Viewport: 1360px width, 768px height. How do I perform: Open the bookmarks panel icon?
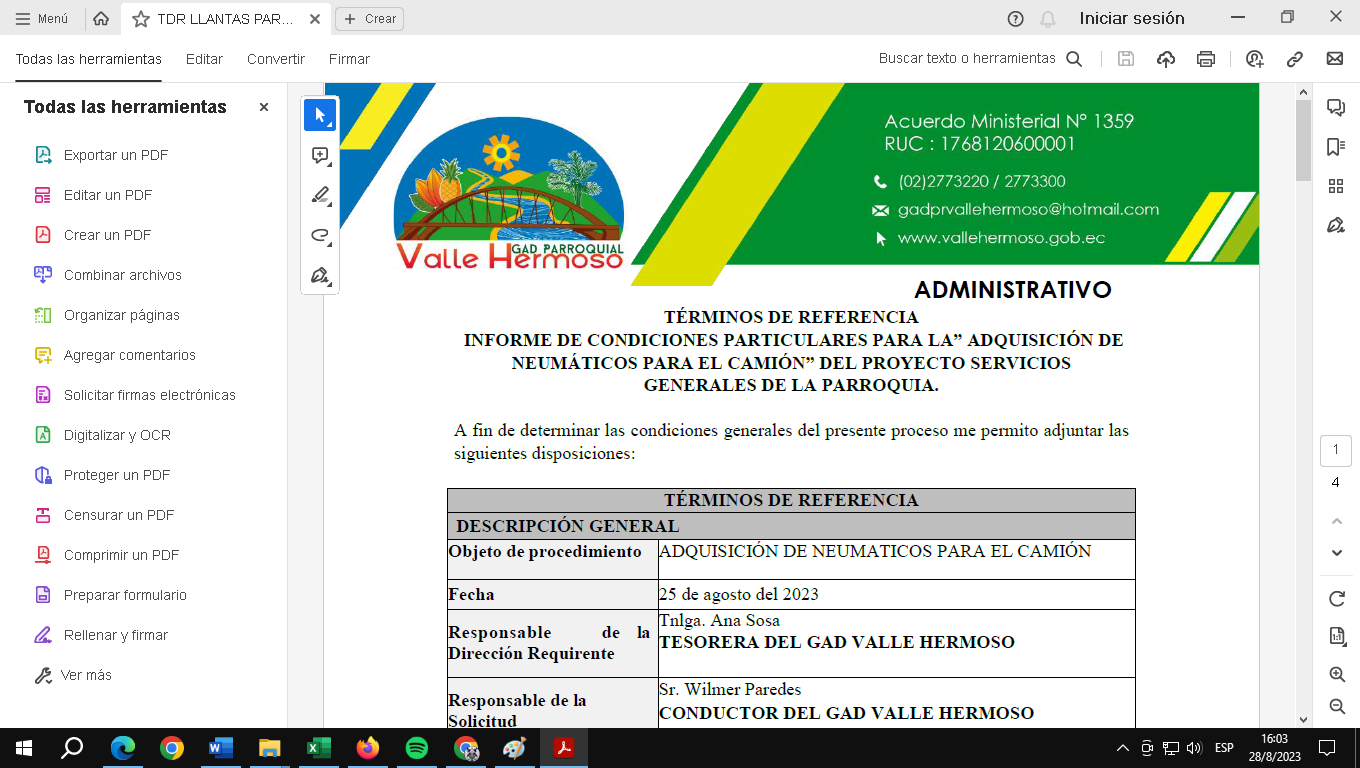1335,147
